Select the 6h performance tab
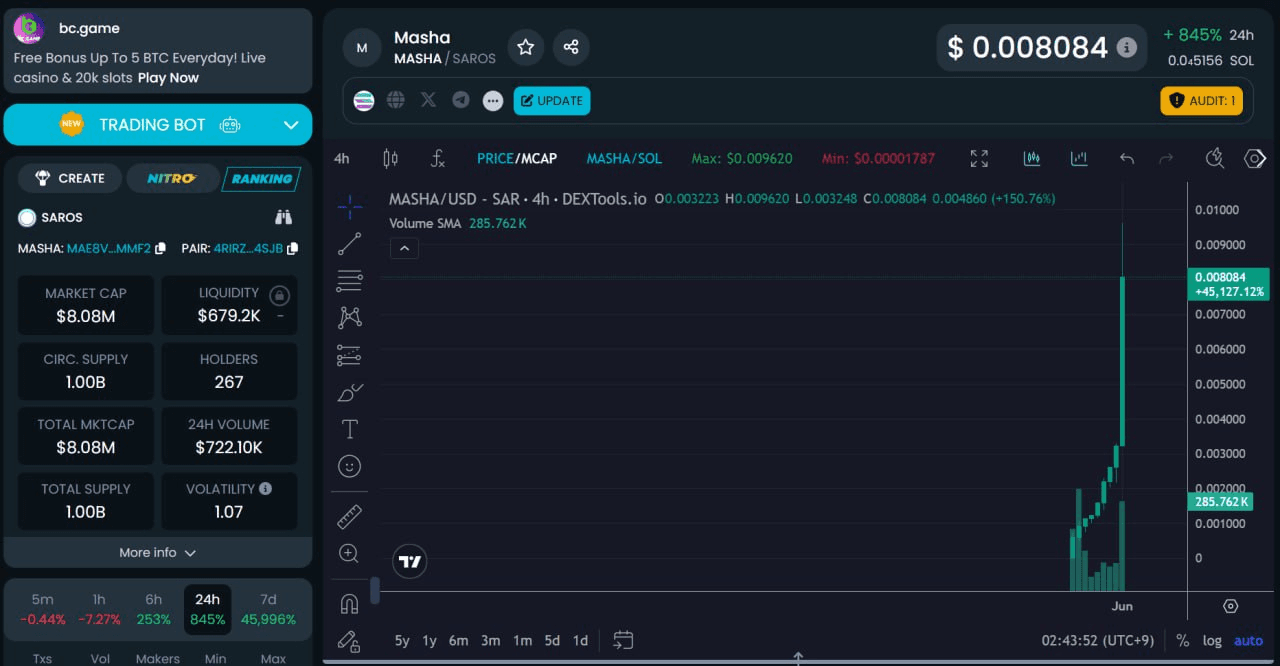Image resolution: width=1280 pixels, height=666 pixels. pyautogui.click(x=153, y=609)
